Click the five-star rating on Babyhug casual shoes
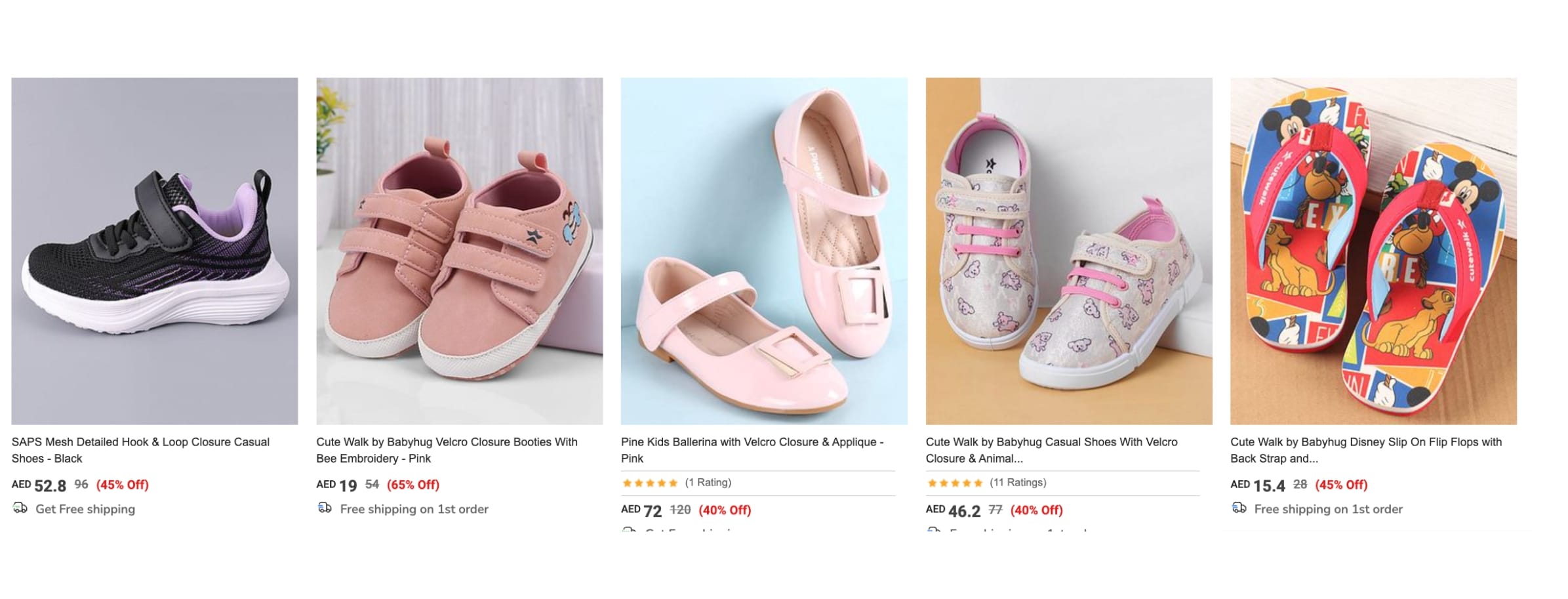1568x599 pixels. pos(954,483)
